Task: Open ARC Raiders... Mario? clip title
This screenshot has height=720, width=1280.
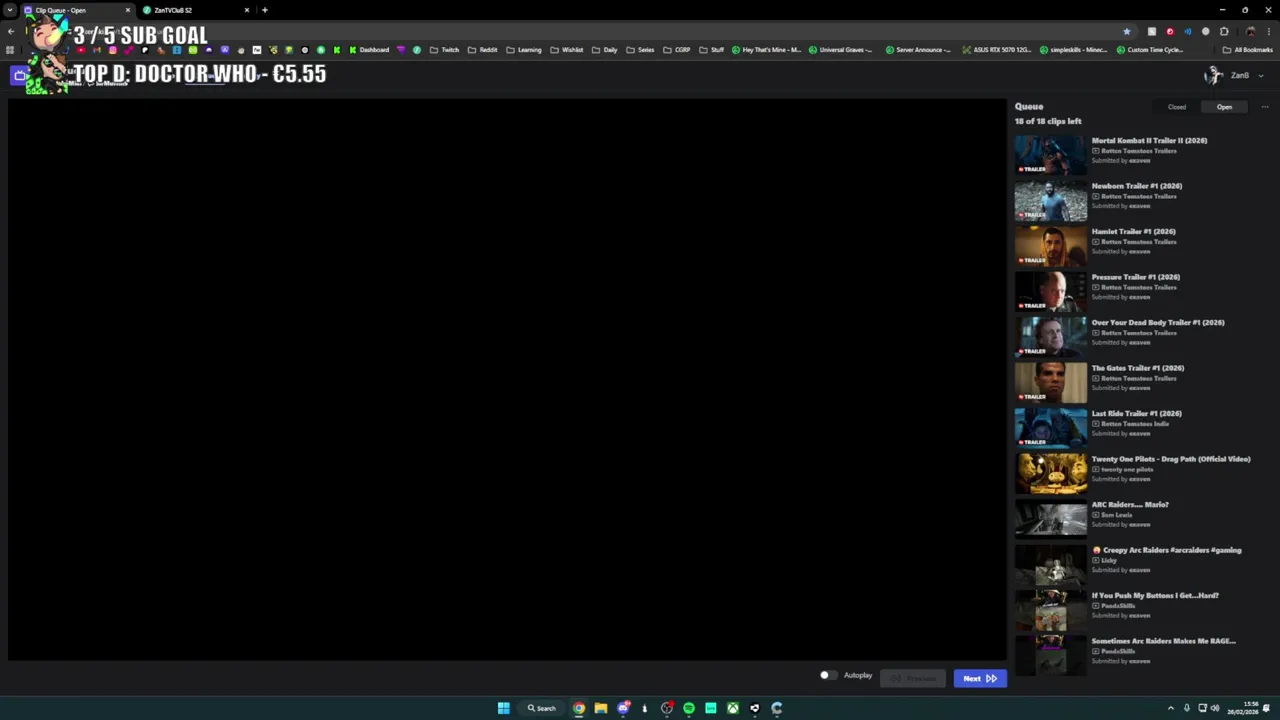Action: pyautogui.click(x=1130, y=504)
